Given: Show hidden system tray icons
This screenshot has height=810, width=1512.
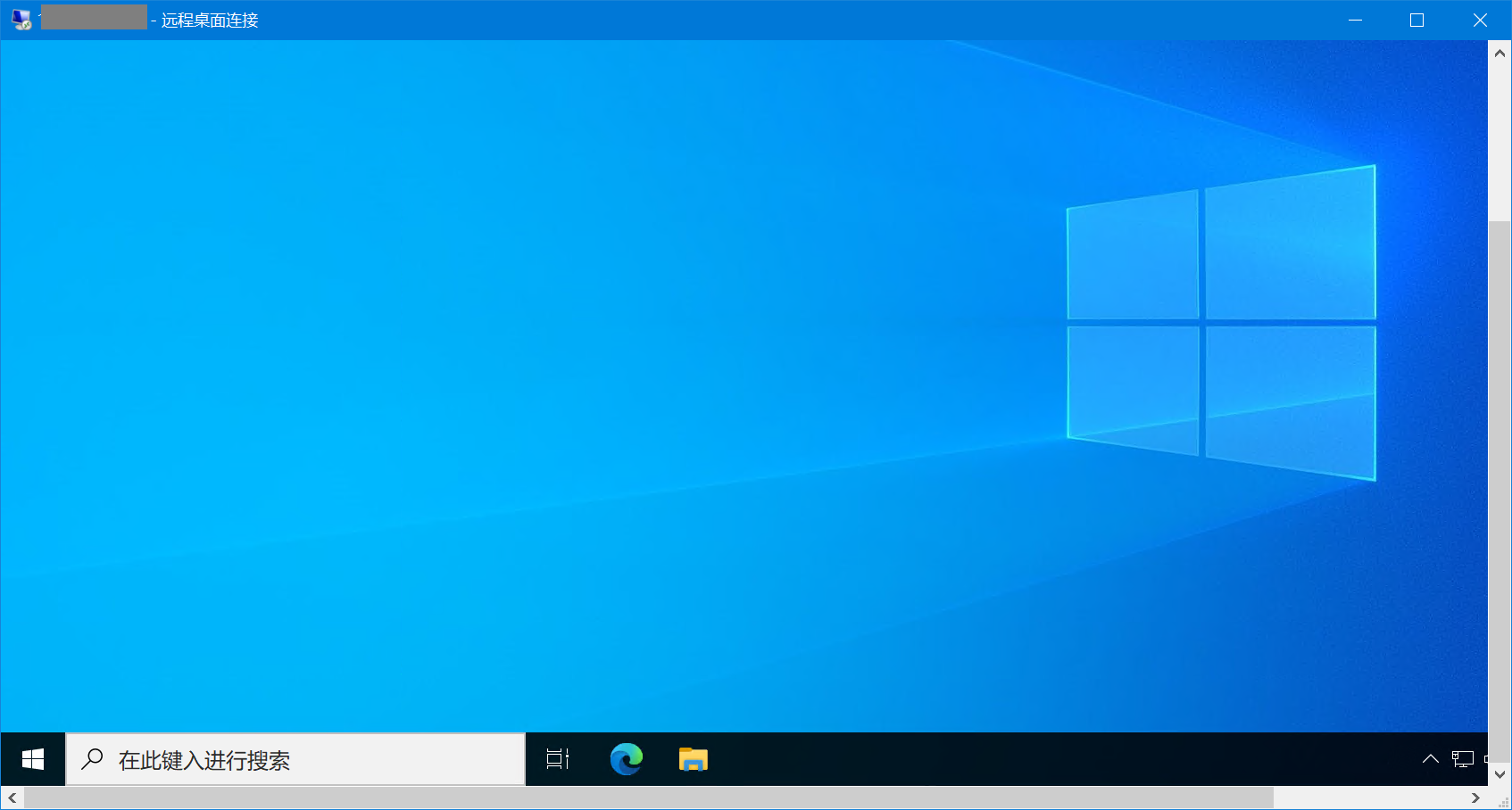Looking at the screenshot, I should pyautogui.click(x=1430, y=759).
